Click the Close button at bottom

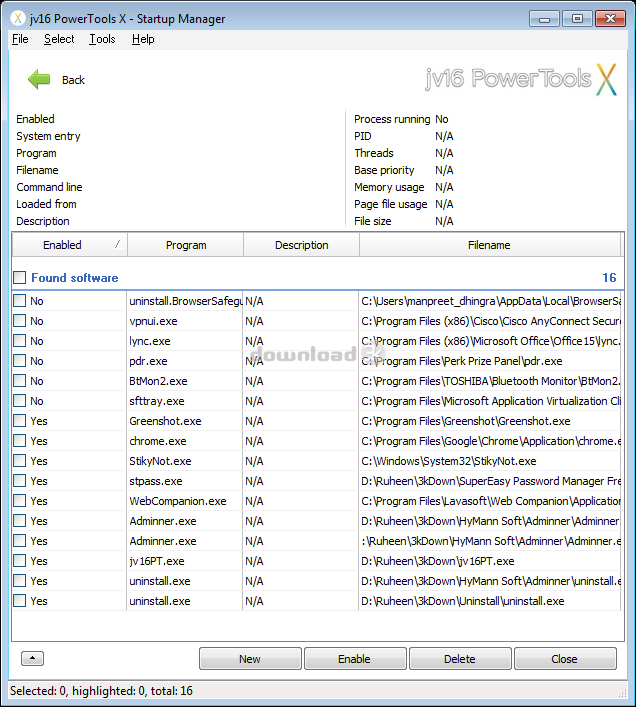[x=565, y=659]
